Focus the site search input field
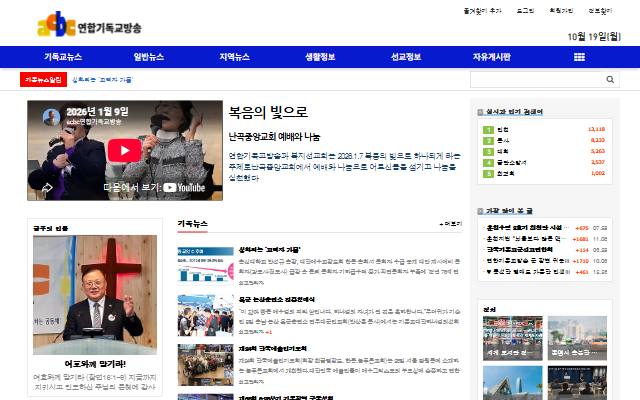Viewport: 640px width, 400px height. (536, 80)
